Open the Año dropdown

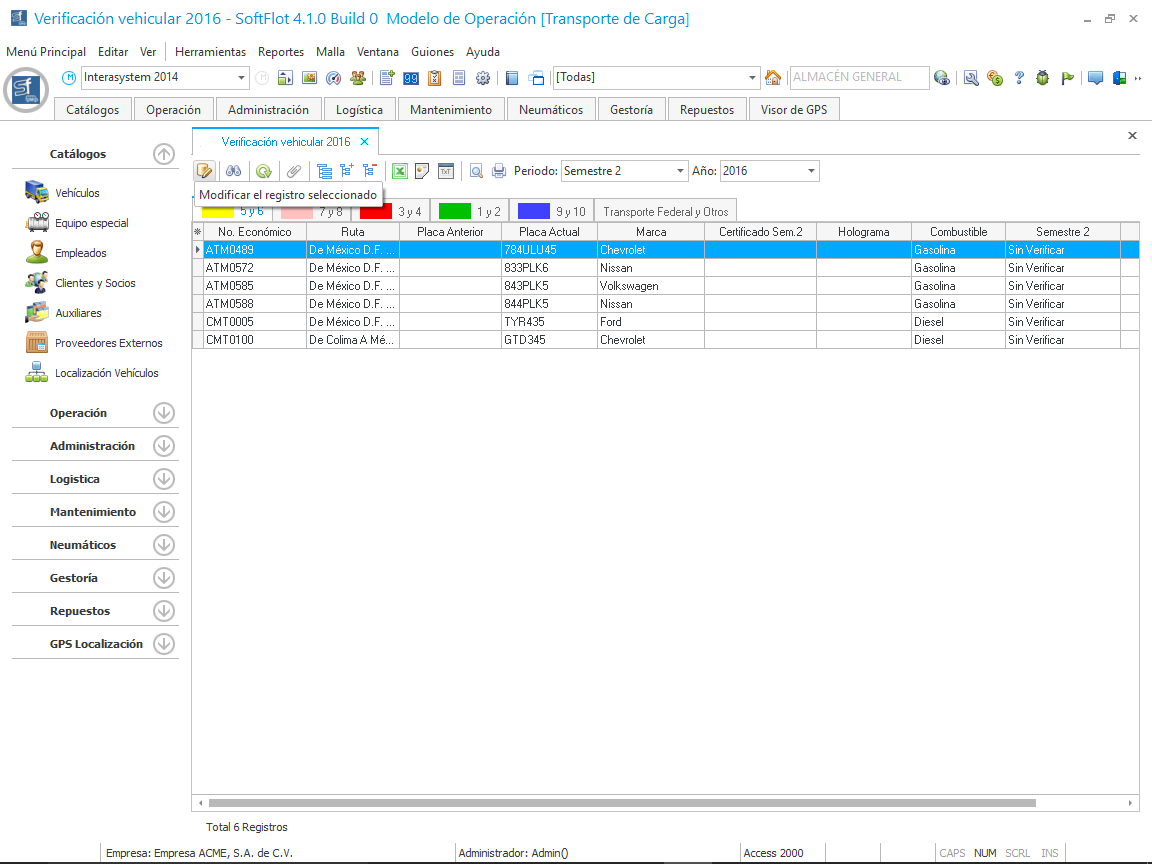tap(810, 171)
